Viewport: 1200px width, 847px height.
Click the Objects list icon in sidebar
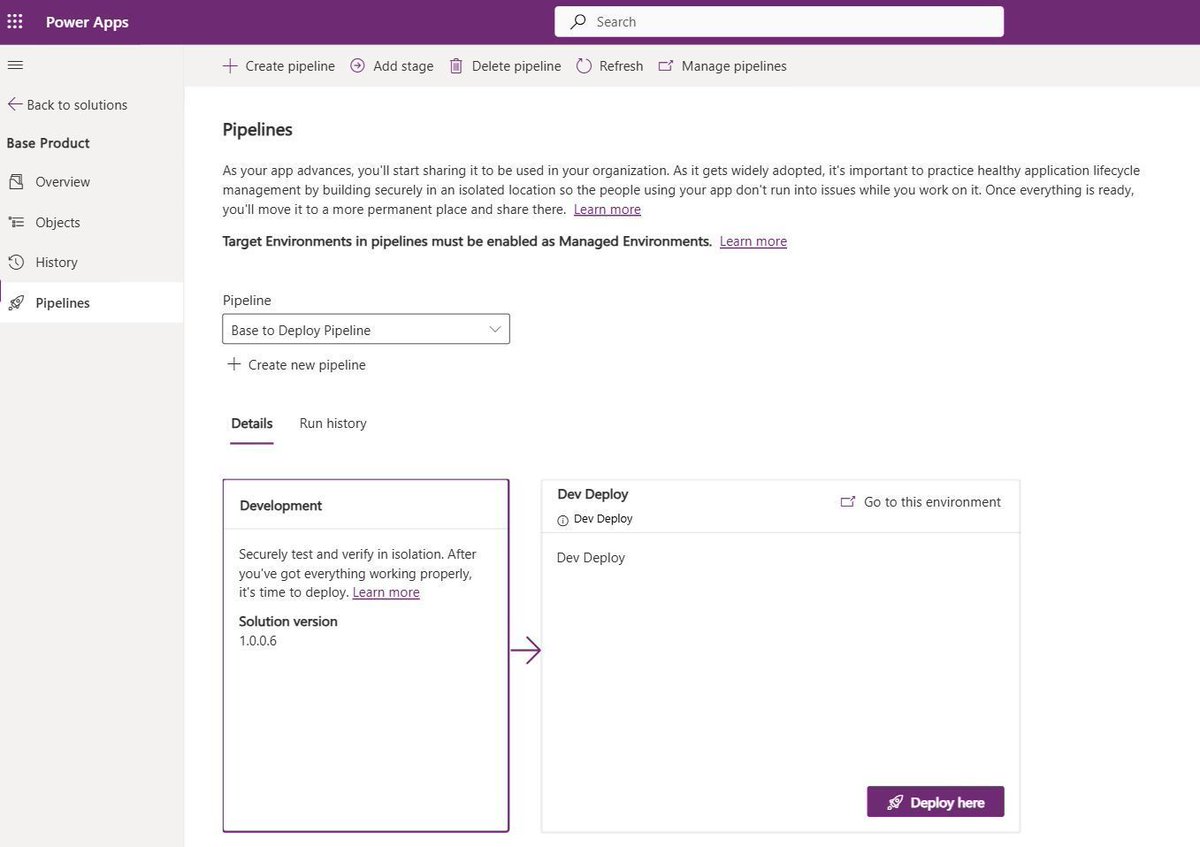coord(15,222)
